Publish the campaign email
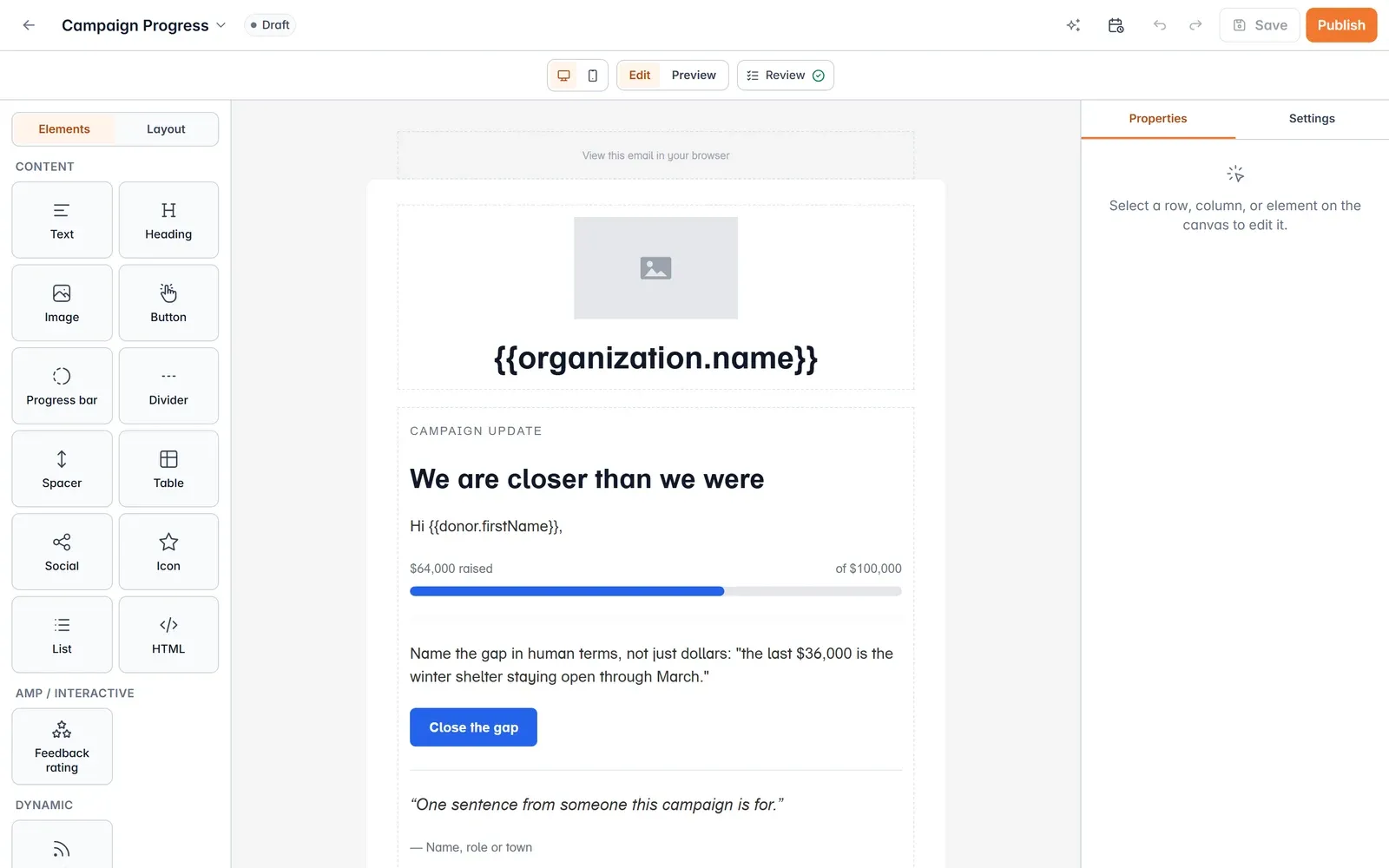The width and height of the screenshot is (1389, 868). 1341,25
